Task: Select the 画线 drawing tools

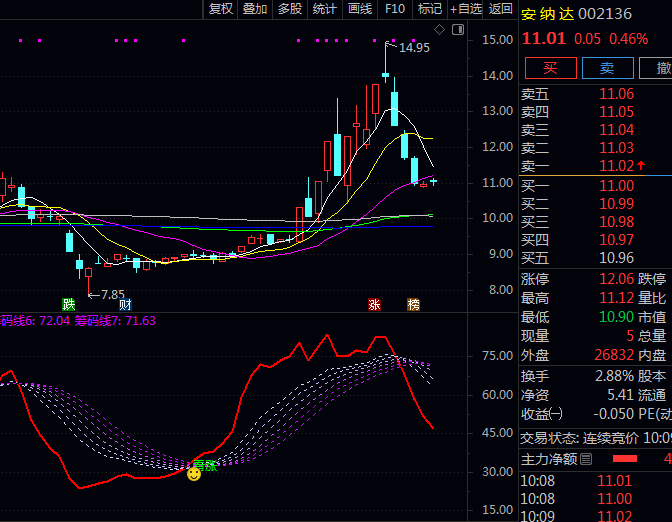Action: [x=360, y=9]
